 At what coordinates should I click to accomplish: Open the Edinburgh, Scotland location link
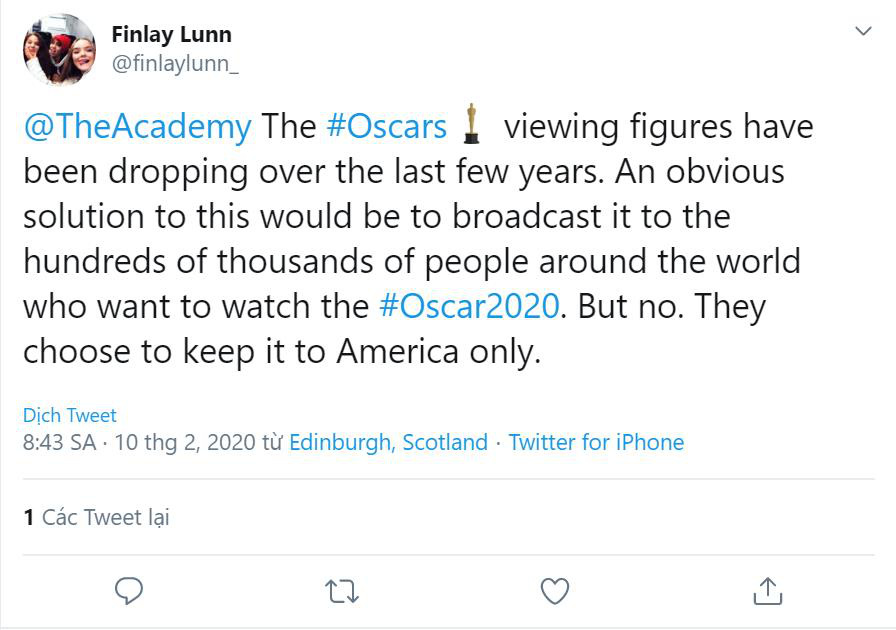coord(389,442)
